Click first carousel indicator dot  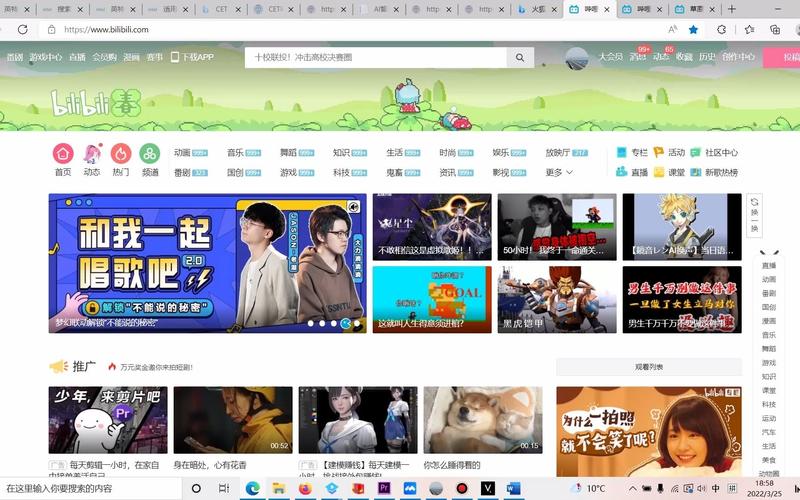click(310, 323)
